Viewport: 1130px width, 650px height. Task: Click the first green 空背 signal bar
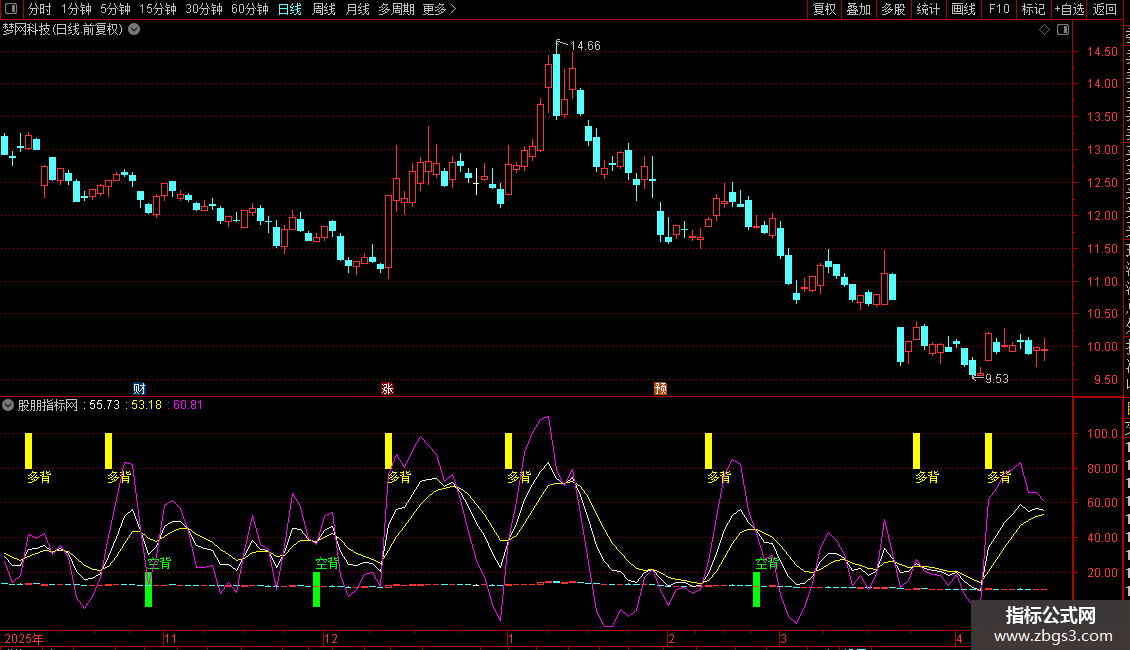click(x=148, y=589)
